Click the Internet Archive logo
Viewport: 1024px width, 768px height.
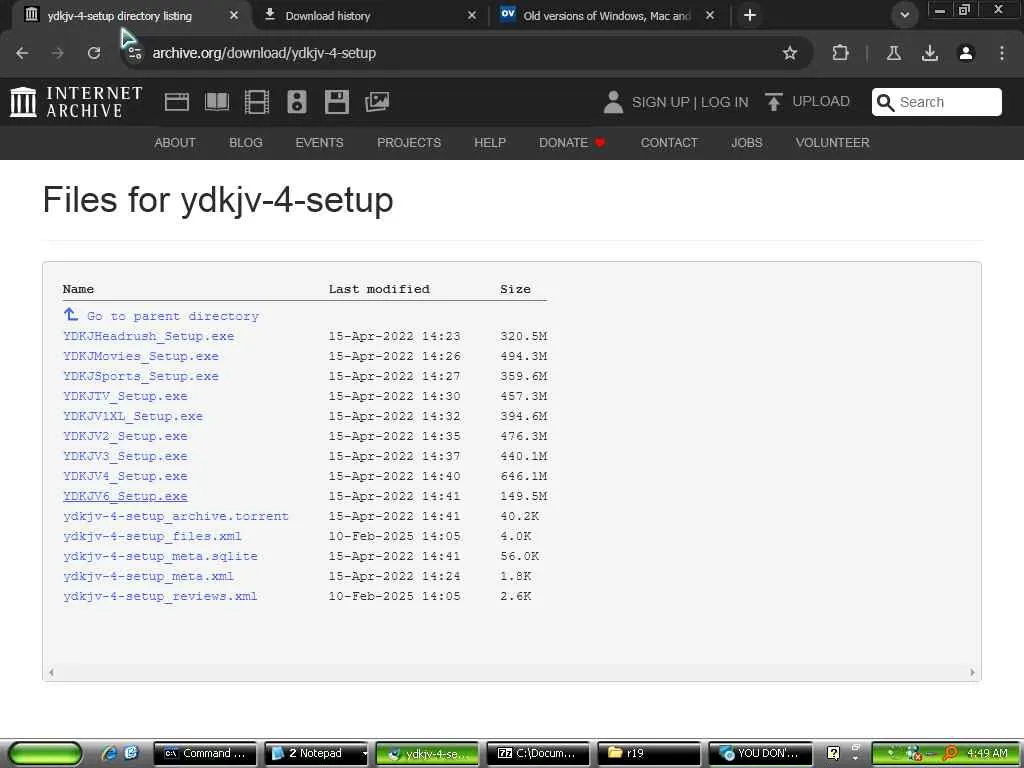(x=76, y=102)
